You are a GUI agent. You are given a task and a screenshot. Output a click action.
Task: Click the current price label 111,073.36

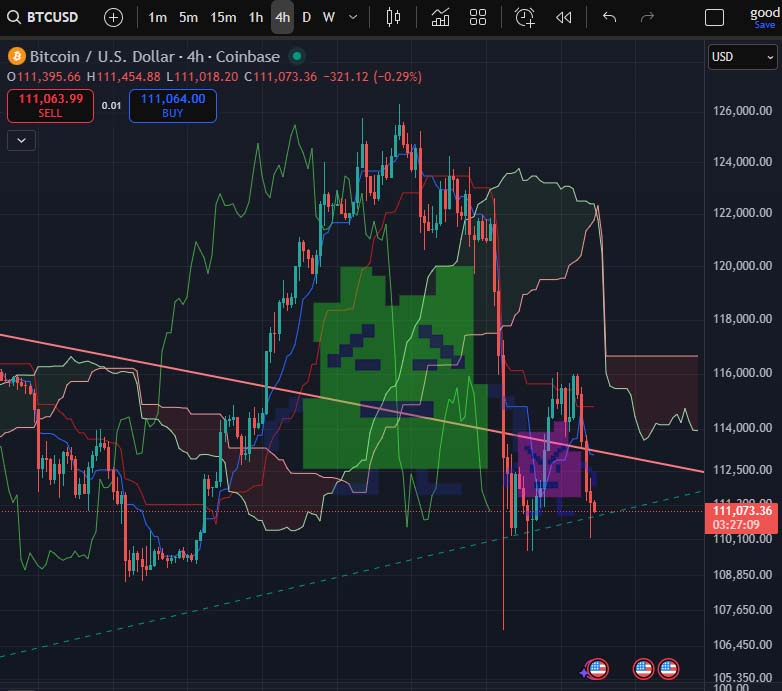point(742,518)
